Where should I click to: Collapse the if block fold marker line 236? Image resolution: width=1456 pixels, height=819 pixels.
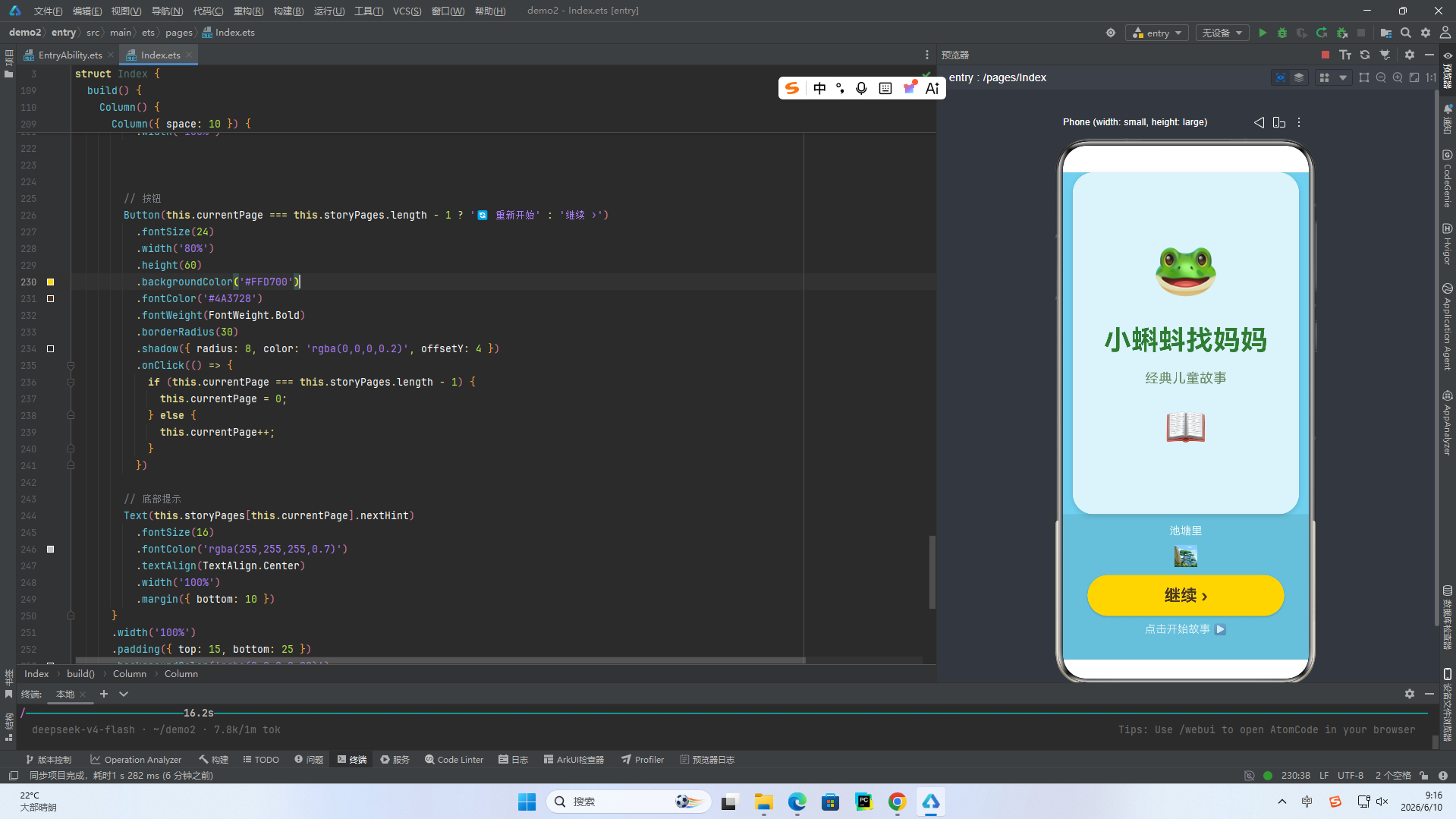71,382
